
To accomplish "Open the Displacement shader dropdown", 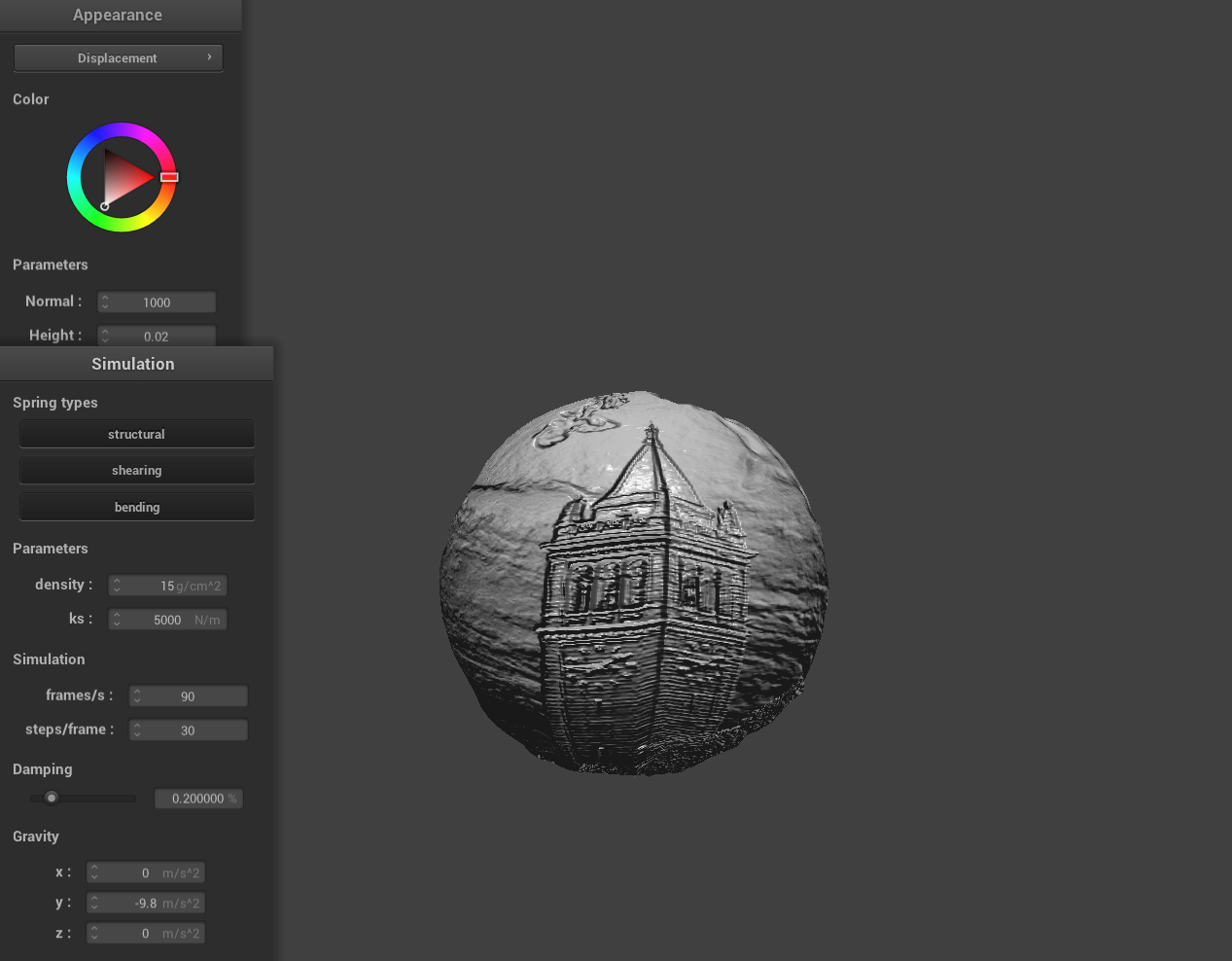I will [118, 58].
